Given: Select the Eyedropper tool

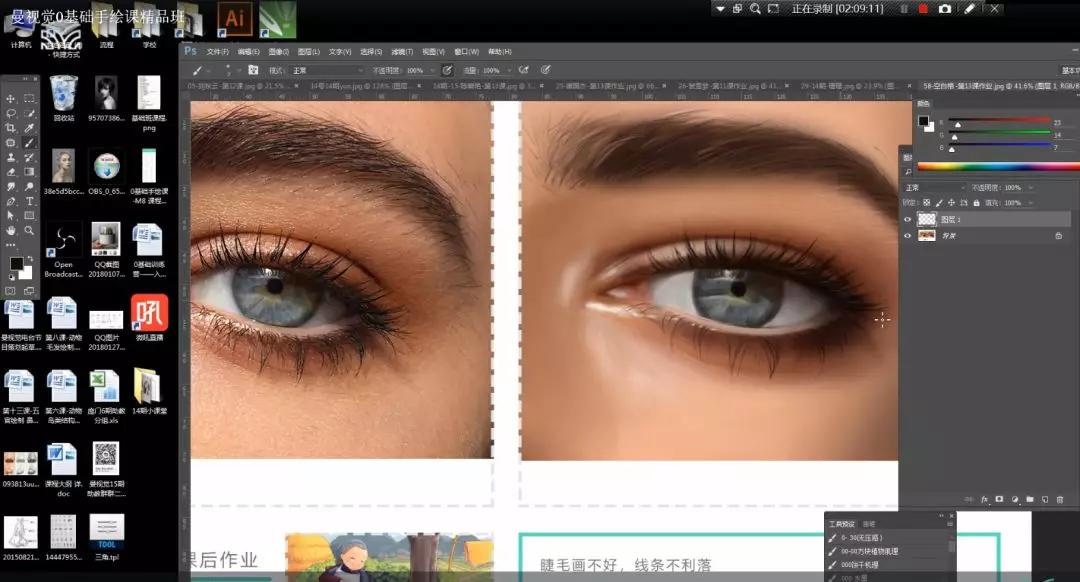Looking at the screenshot, I should tap(29, 128).
